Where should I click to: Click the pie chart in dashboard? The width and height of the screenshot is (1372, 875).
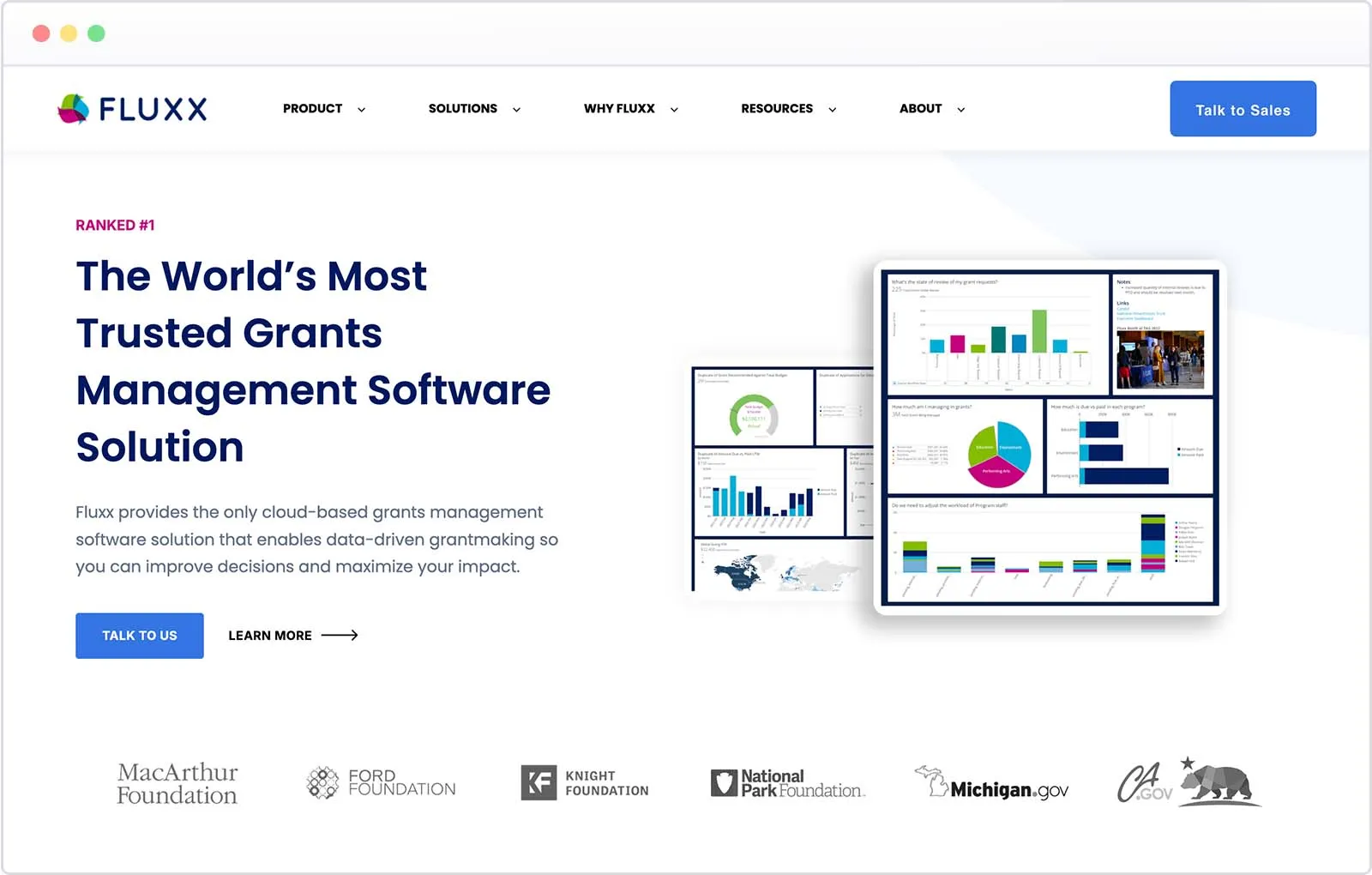[999, 454]
